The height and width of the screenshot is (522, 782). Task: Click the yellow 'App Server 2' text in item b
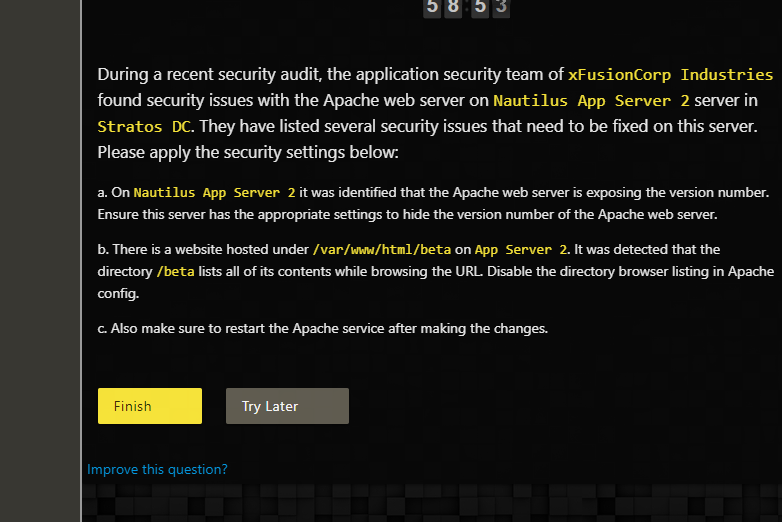point(521,249)
